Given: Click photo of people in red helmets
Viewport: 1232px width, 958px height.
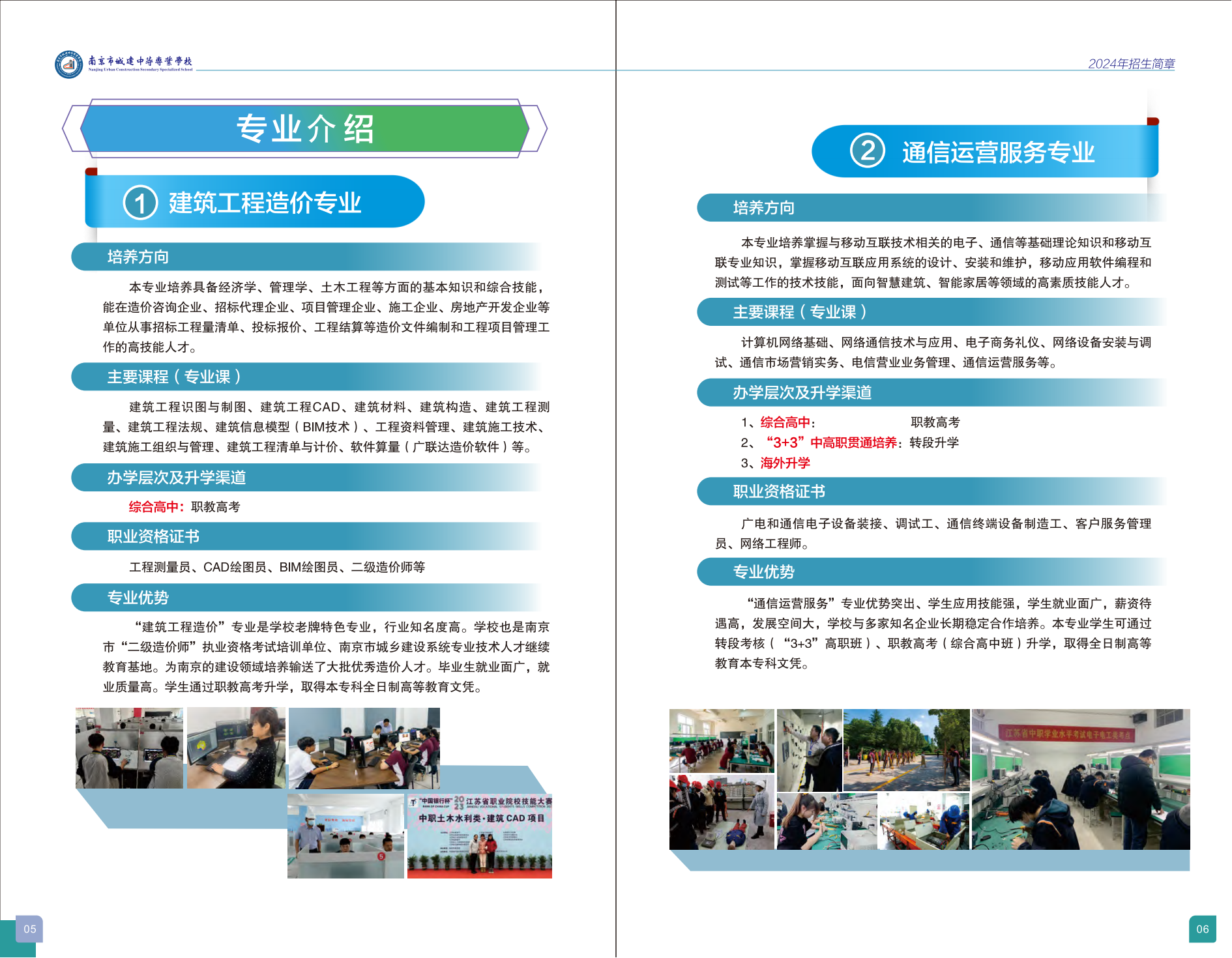Looking at the screenshot, I should pyautogui.click(x=722, y=812).
